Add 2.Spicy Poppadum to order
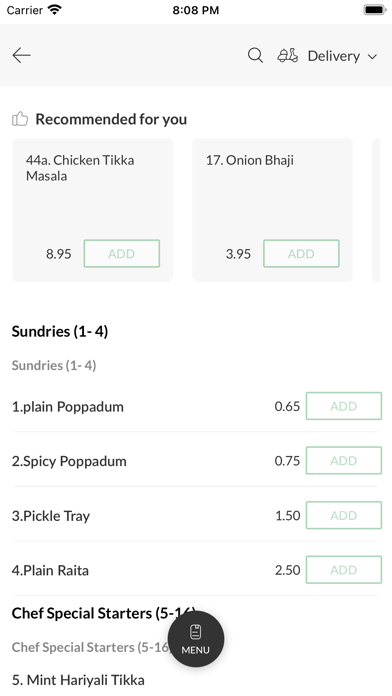The height and width of the screenshot is (696, 392). tap(344, 460)
